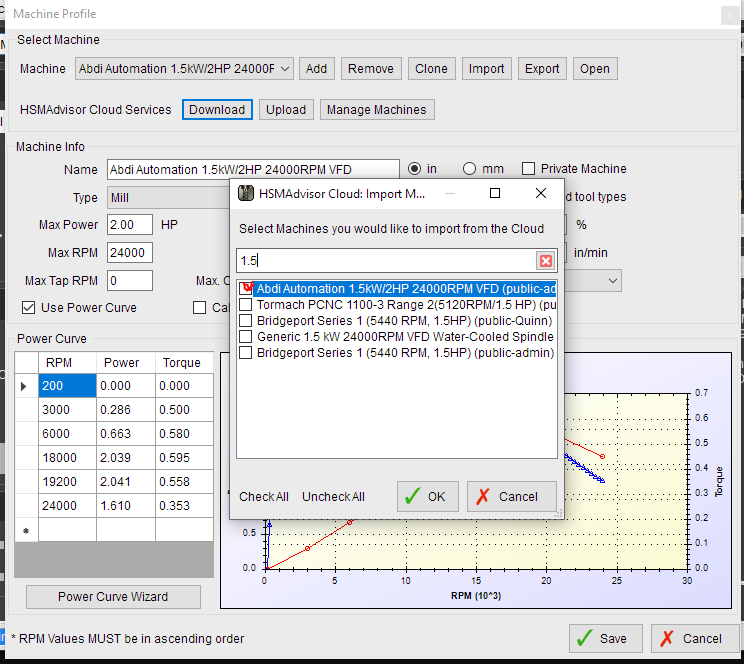Check Abdi Automation 1.5kW/2HP machine checkbox
The height and width of the screenshot is (664, 744).
click(x=246, y=289)
